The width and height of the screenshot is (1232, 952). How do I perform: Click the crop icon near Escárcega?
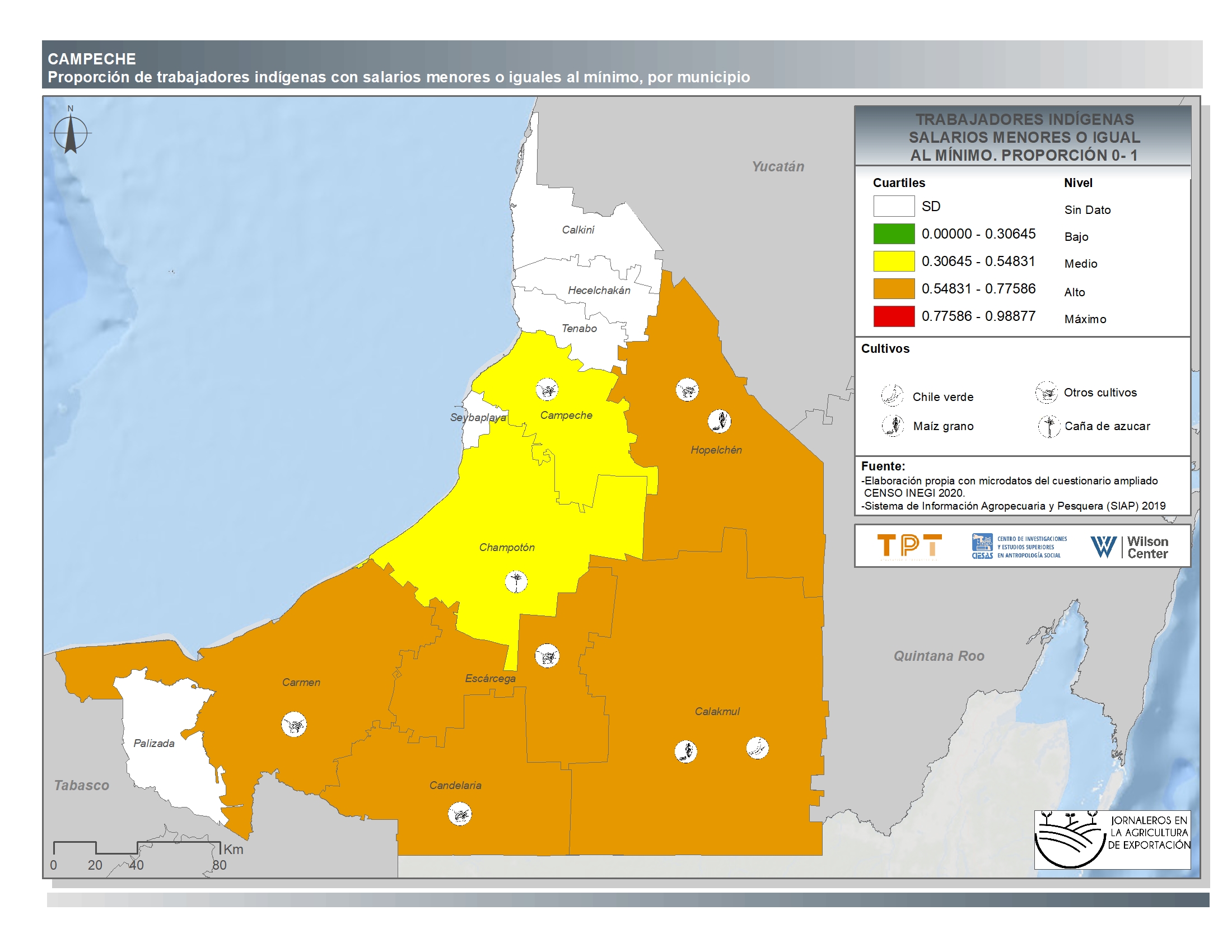click(x=547, y=656)
